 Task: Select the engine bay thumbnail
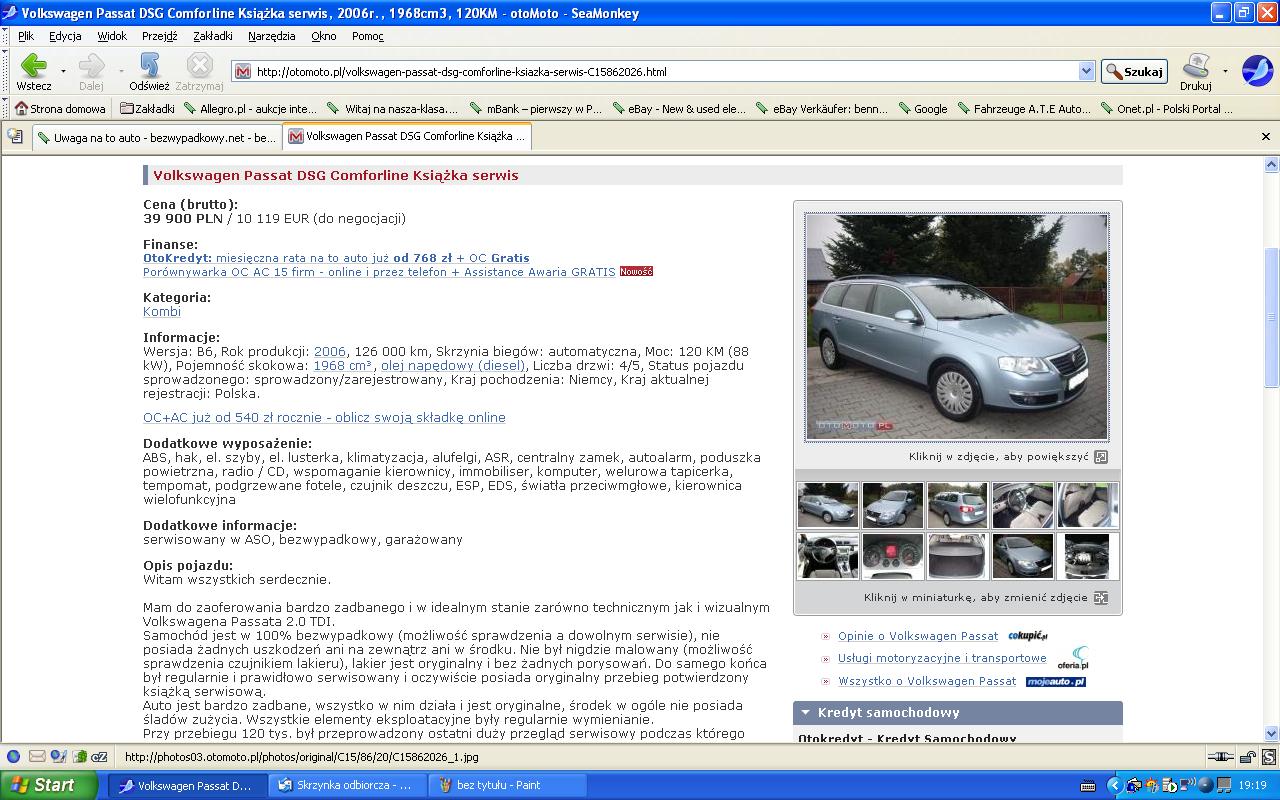tap(1088, 556)
